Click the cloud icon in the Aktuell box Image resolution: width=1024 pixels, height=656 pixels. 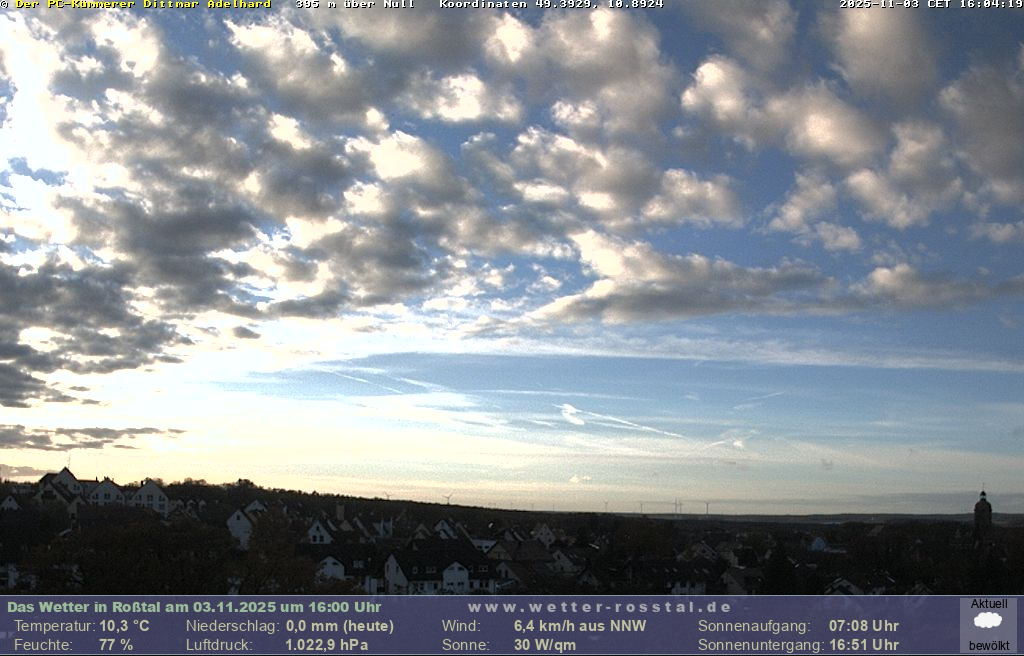click(988, 621)
